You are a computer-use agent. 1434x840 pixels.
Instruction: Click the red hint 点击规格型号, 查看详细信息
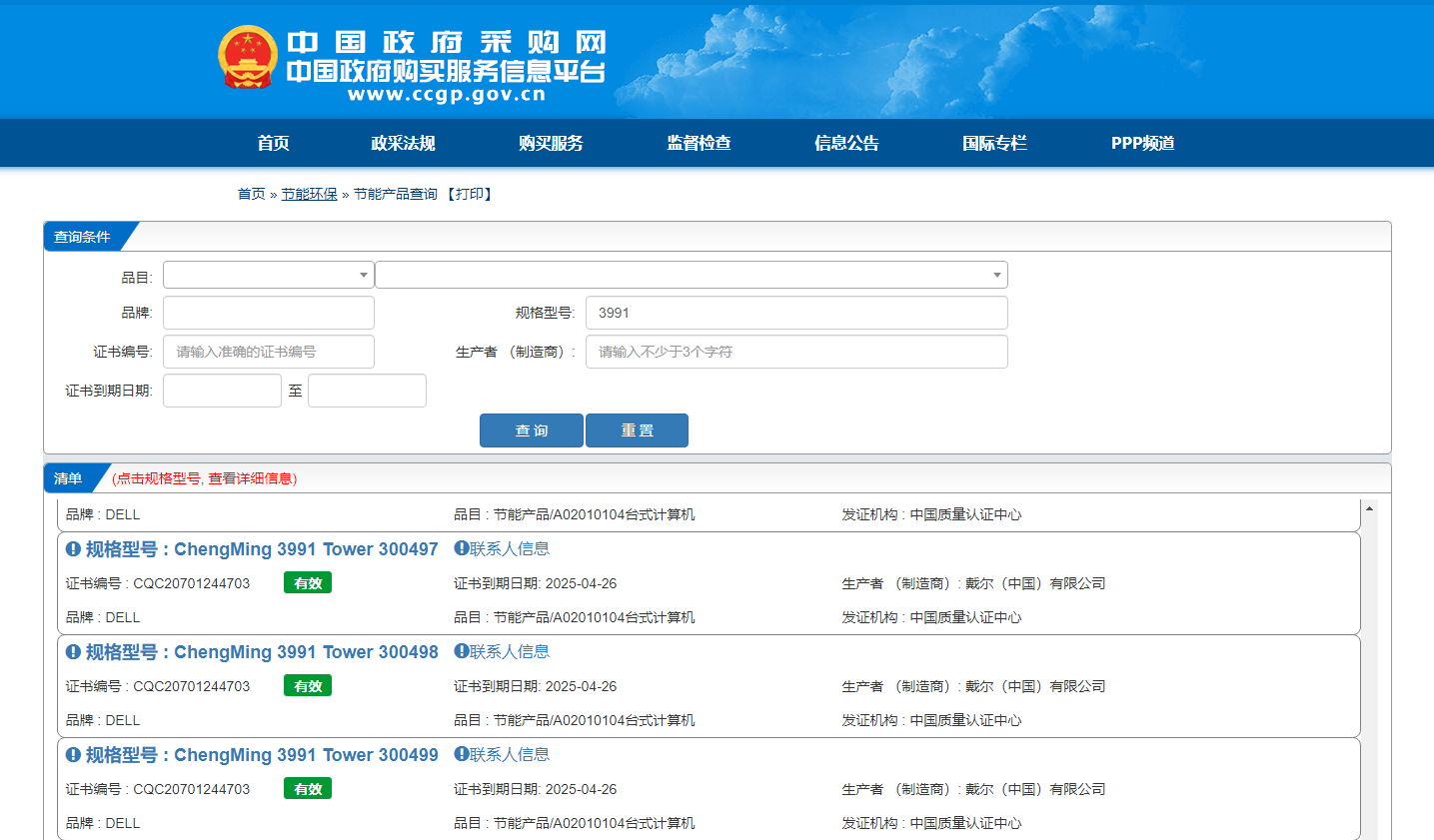[x=205, y=478]
